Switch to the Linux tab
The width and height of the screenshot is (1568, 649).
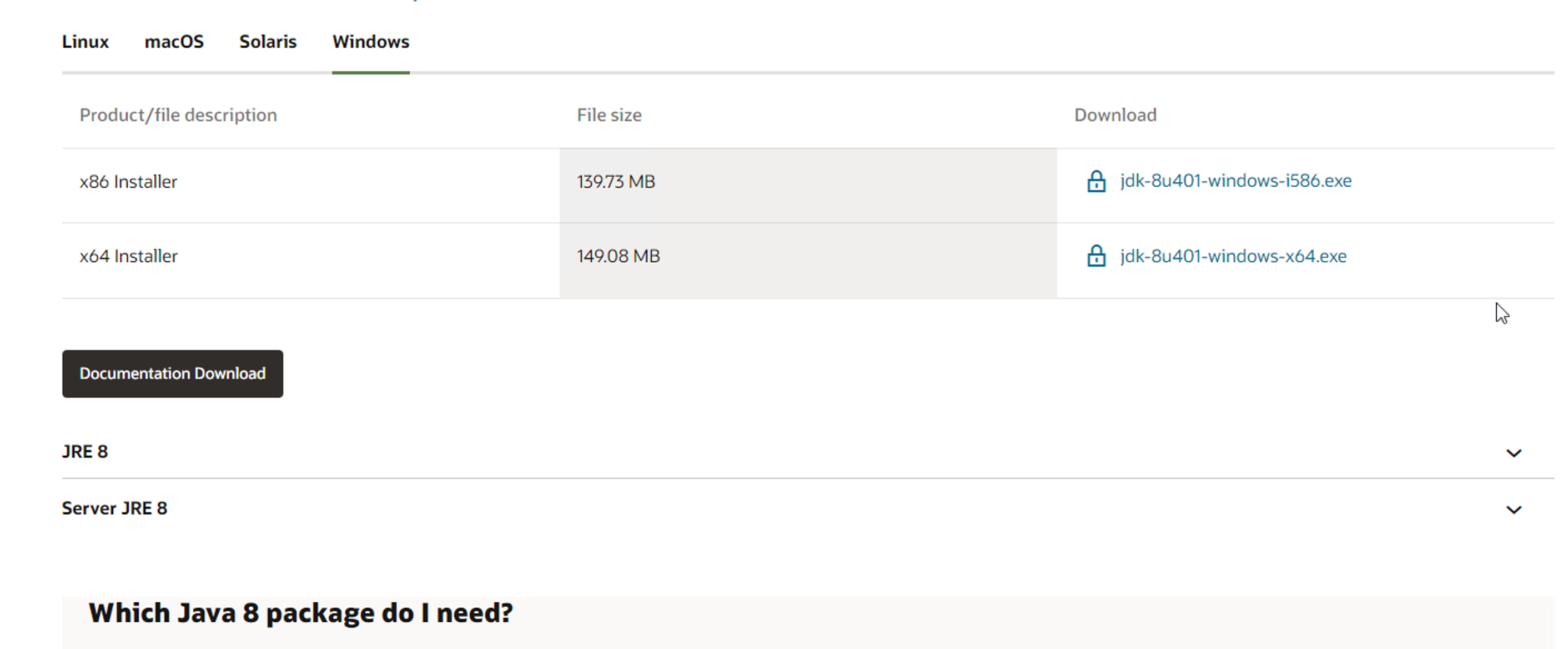tap(85, 42)
